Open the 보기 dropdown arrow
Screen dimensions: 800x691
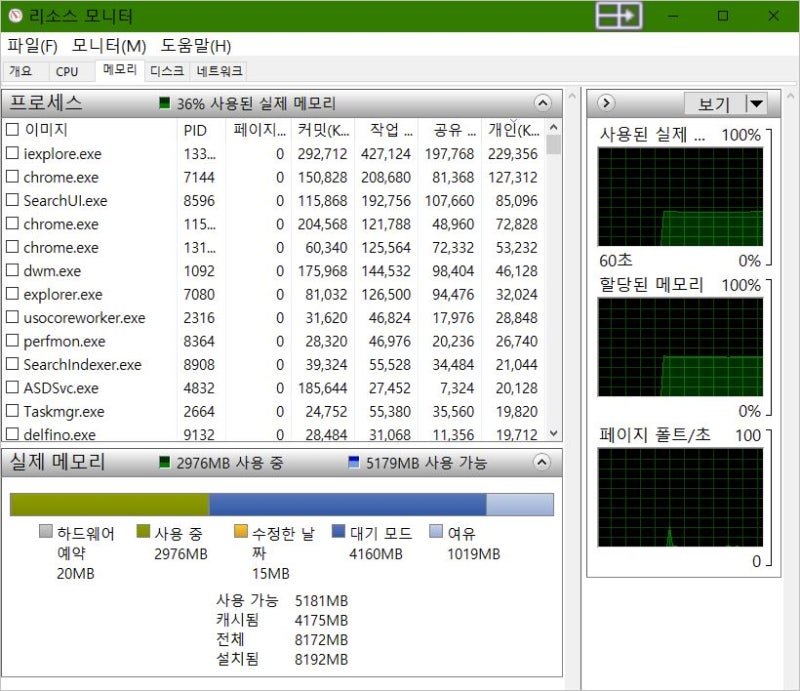pyautogui.click(x=757, y=104)
